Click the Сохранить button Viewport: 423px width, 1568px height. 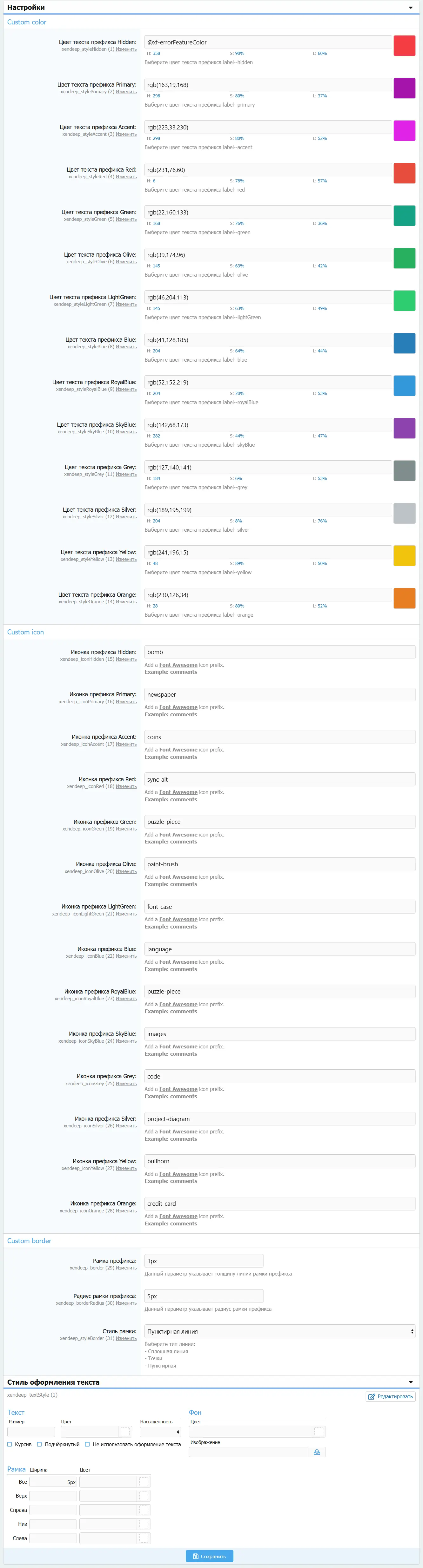(209, 1556)
